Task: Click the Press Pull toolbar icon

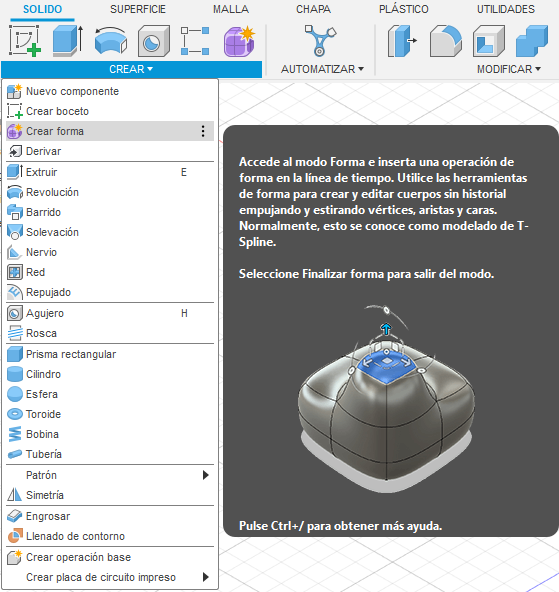Action: coord(402,41)
